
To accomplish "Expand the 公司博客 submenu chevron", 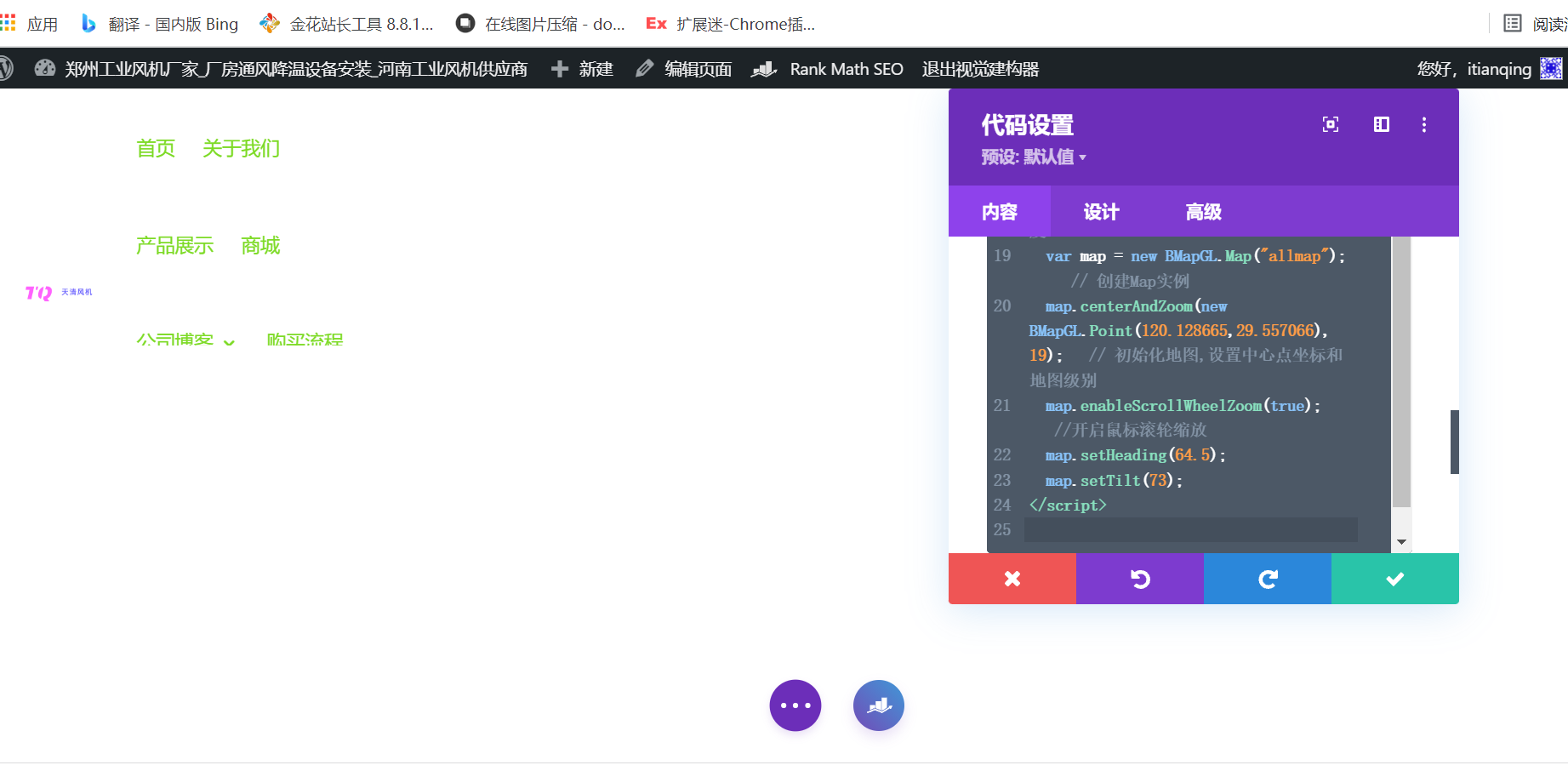I will point(229,341).
